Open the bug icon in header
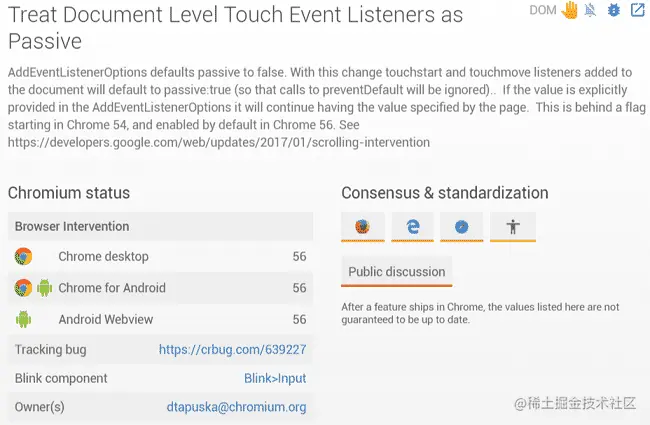 [x=613, y=10]
